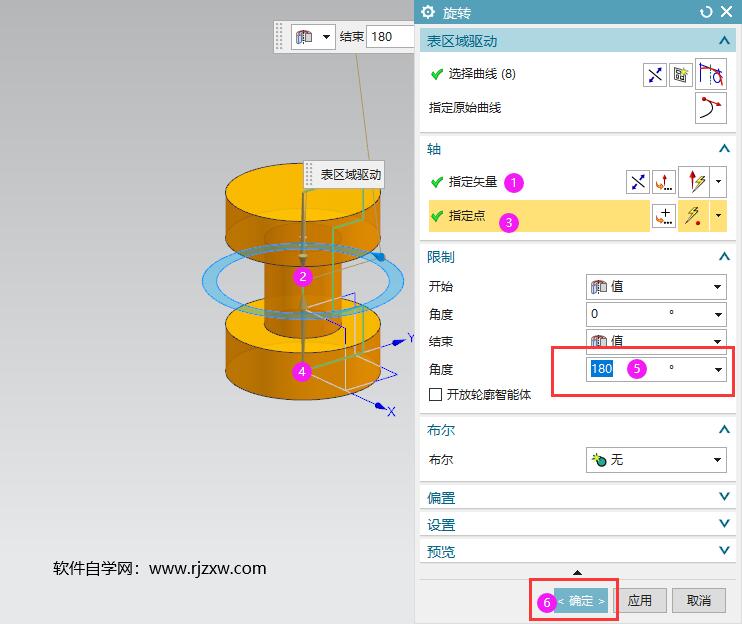Click the on-screen 结束 field showing 180
The image size is (742, 624).
point(390,36)
